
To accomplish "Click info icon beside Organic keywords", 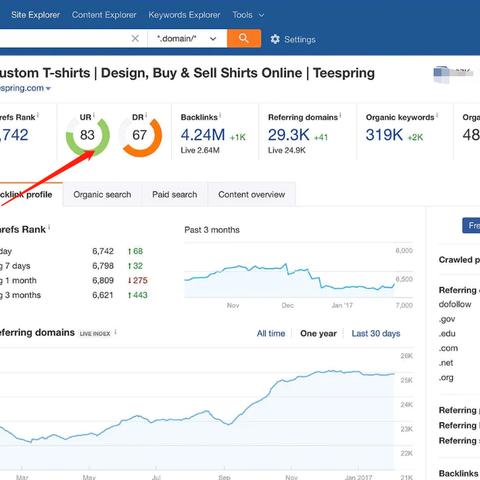I will click(x=437, y=115).
